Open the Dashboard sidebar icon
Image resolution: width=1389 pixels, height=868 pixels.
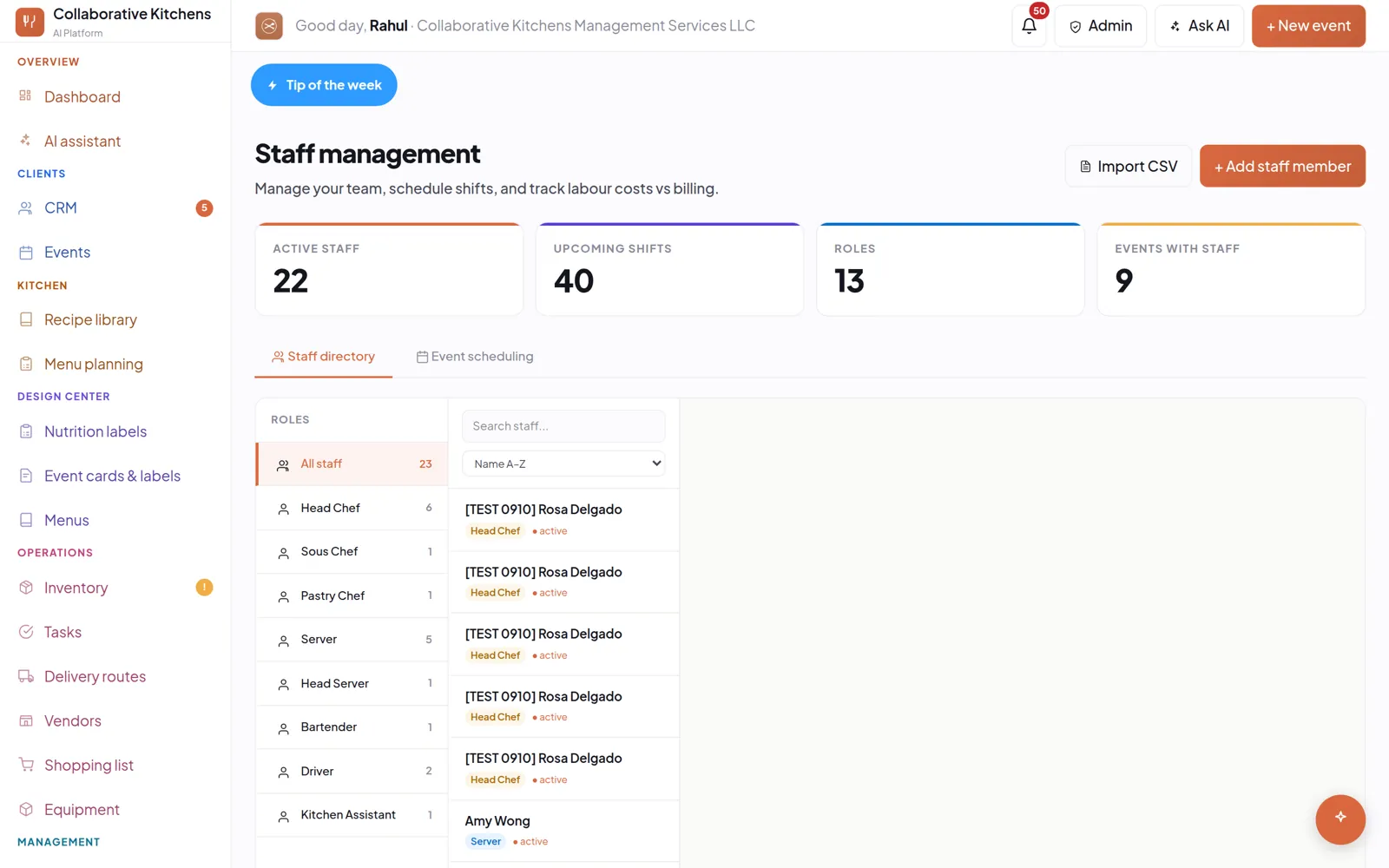click(25, 95)
